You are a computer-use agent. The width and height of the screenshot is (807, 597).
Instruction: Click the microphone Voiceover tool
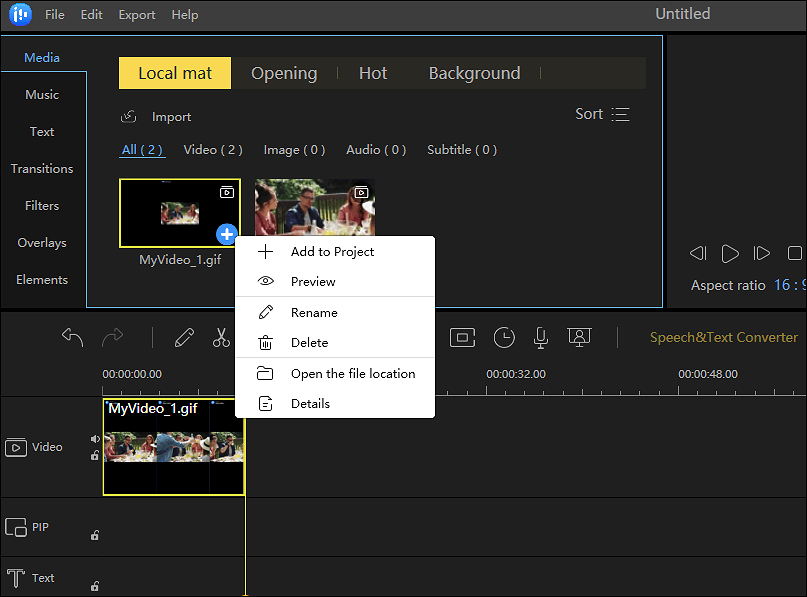(x=541, y=338)
